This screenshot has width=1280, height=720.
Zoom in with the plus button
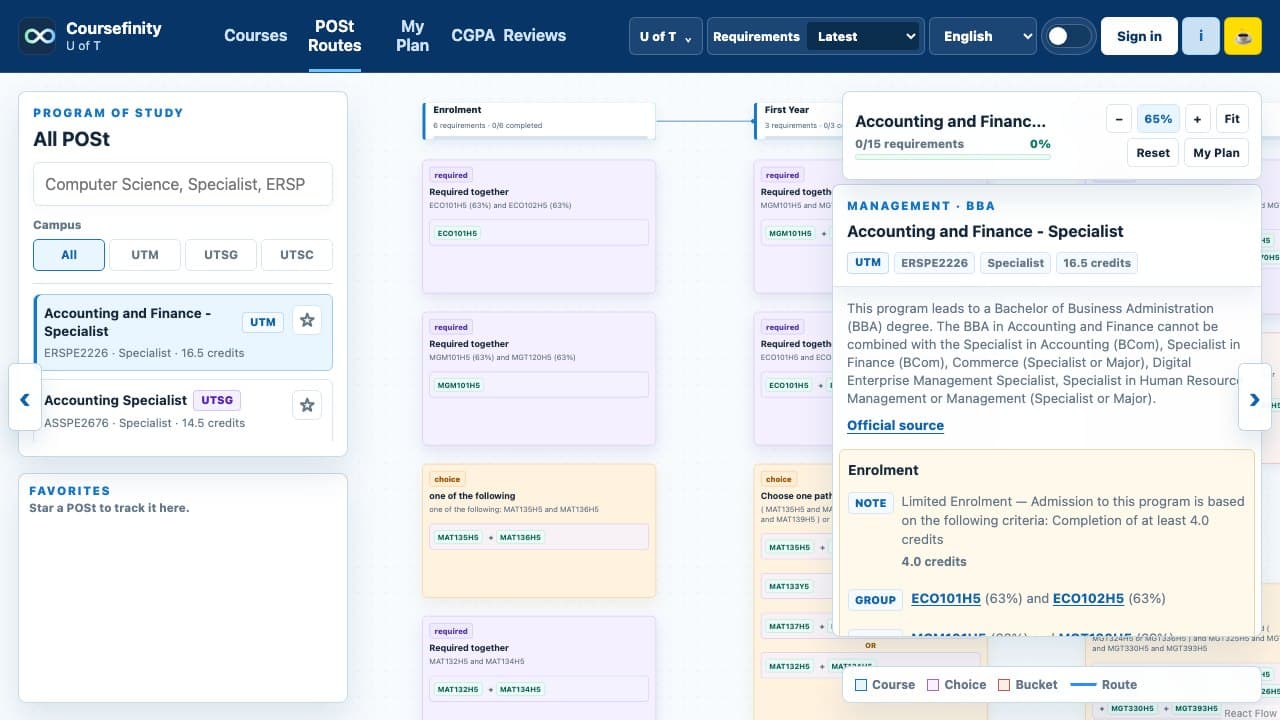tap(1197, 119)
